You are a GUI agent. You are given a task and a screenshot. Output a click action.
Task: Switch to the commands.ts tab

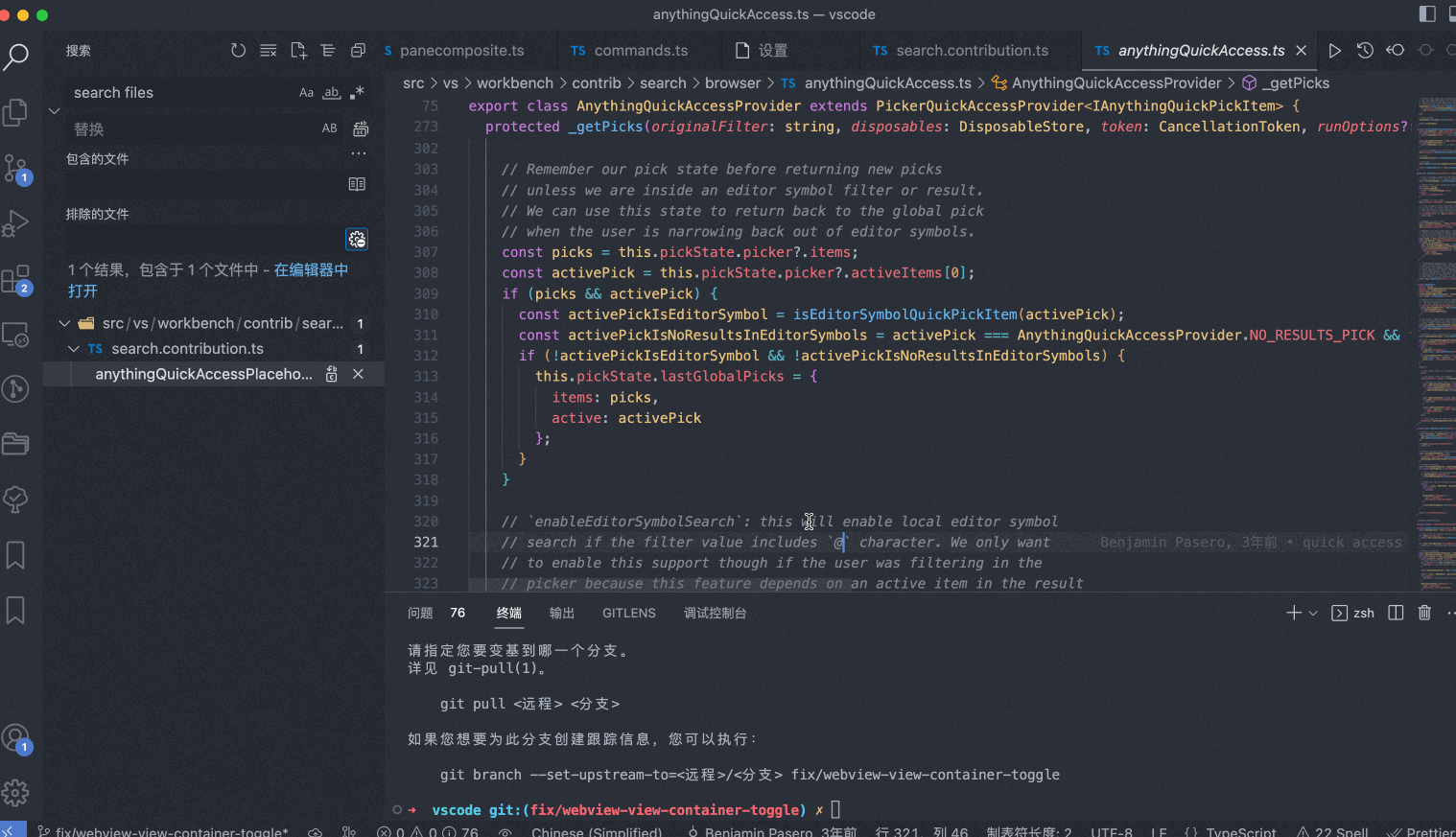636,50
